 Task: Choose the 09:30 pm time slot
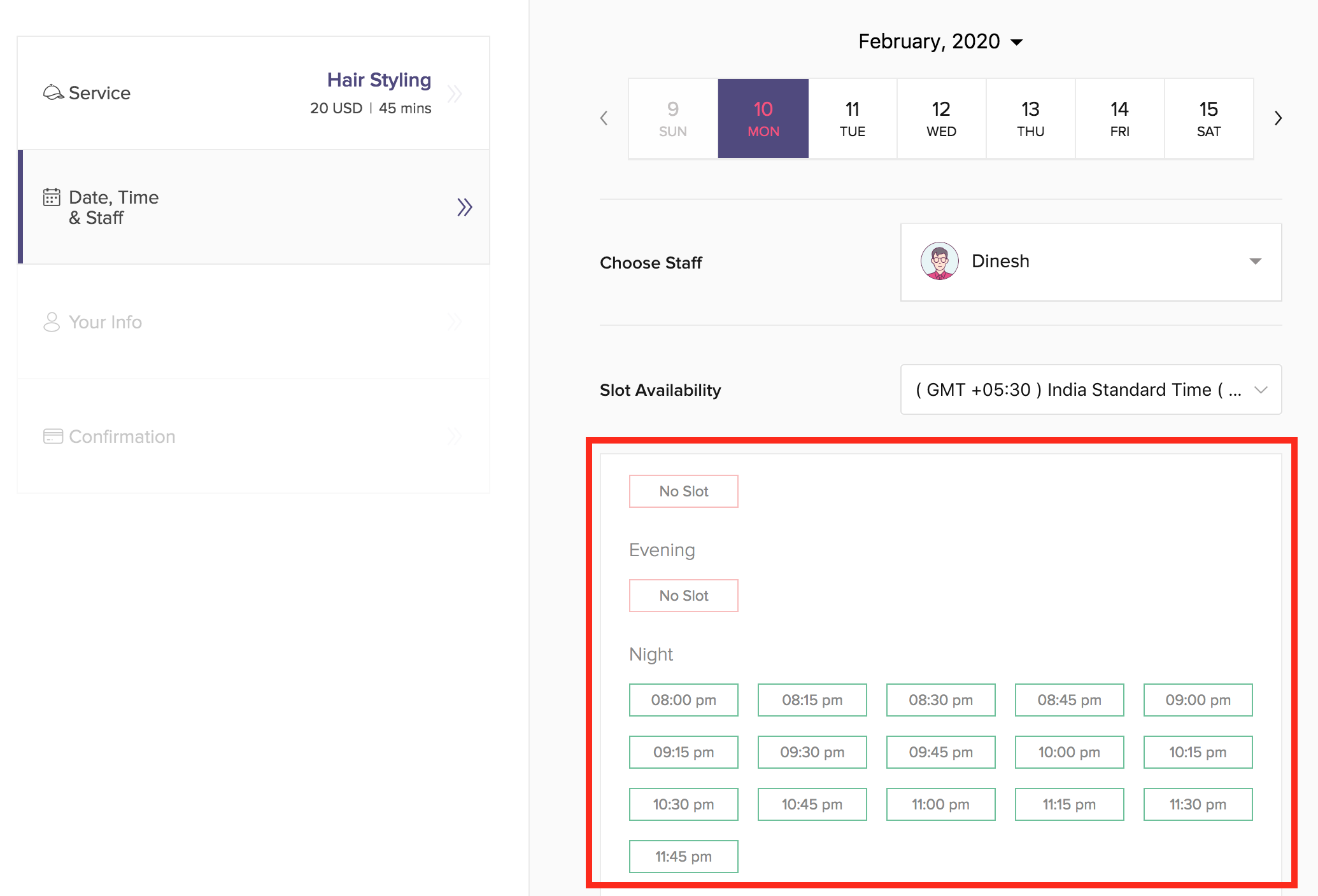point(812,752)
